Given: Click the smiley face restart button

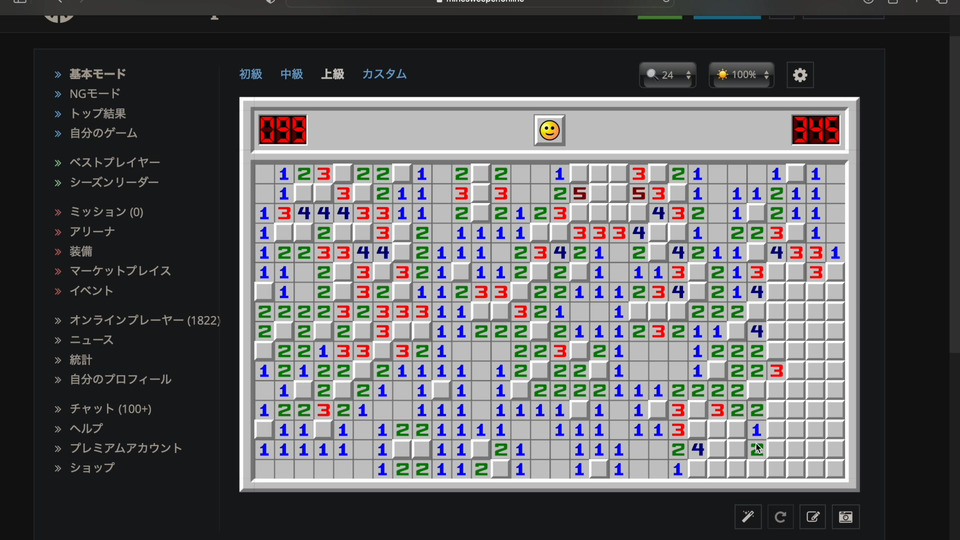Looking at the screenshot, I should tap(549, 130).
